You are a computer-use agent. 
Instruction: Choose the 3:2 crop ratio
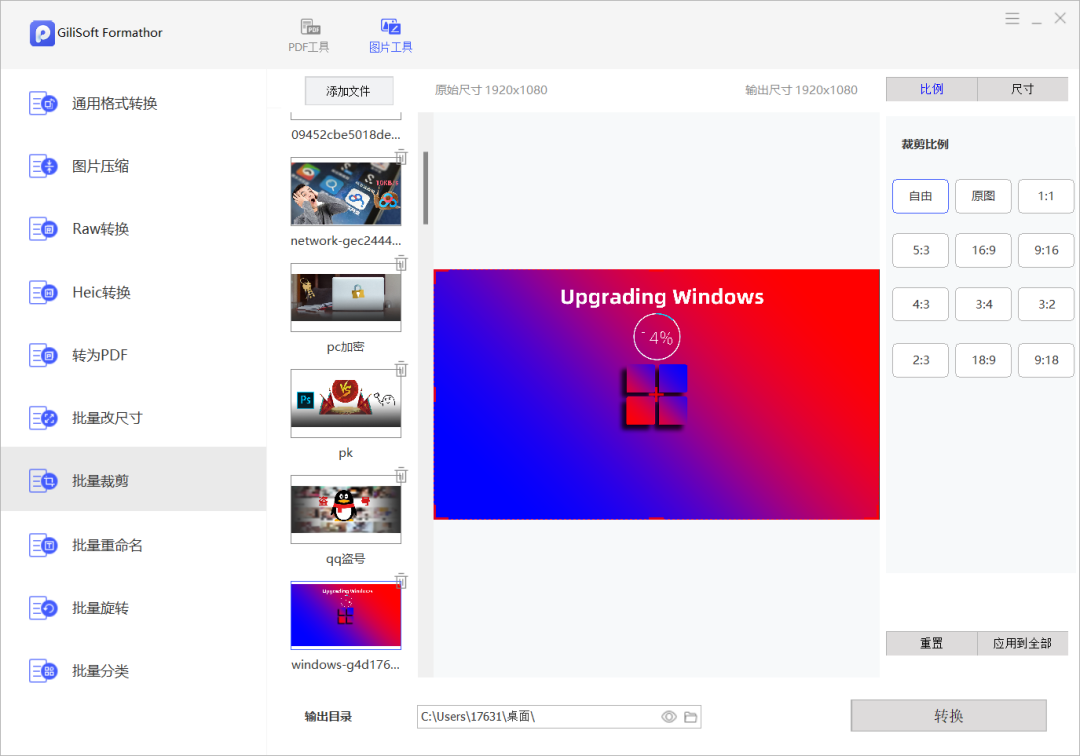(1046, 304)
